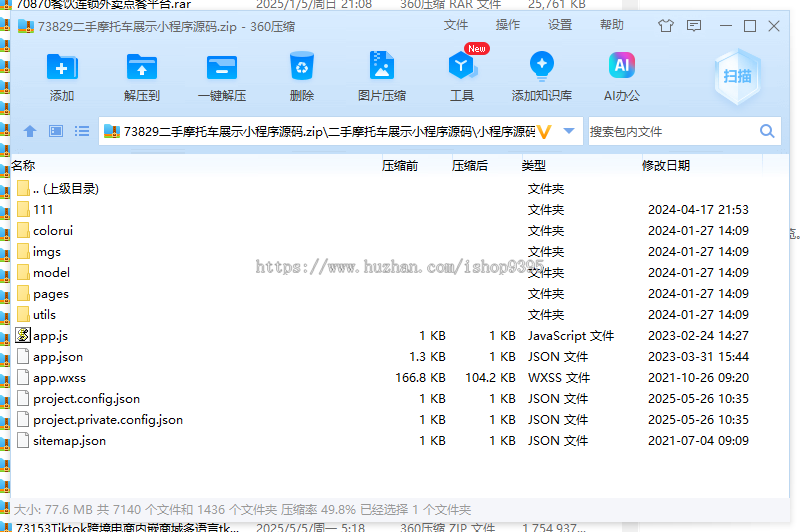Screen dimensions: 800x532
Task: Click the 扫描 (Scan) hexagon button
Action: [737, 77]
